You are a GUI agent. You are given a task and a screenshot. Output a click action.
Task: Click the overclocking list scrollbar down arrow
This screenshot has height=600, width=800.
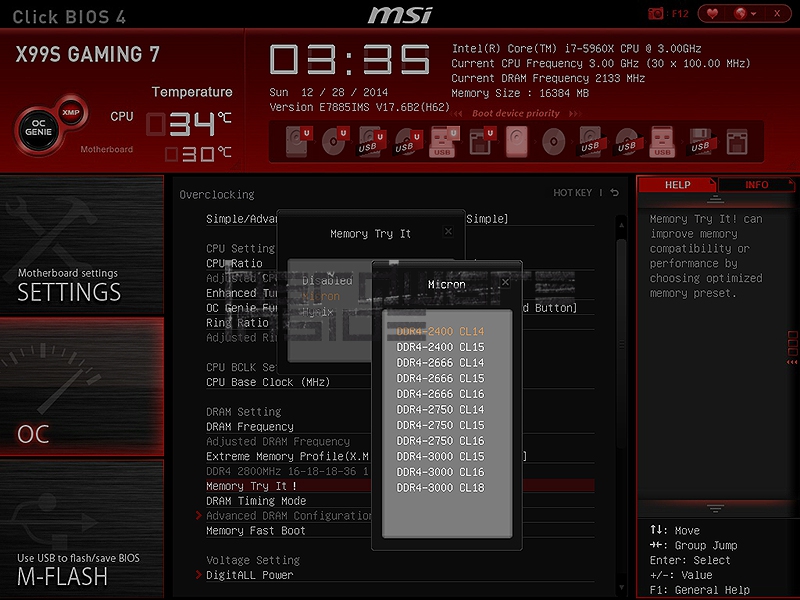[621, 588]
